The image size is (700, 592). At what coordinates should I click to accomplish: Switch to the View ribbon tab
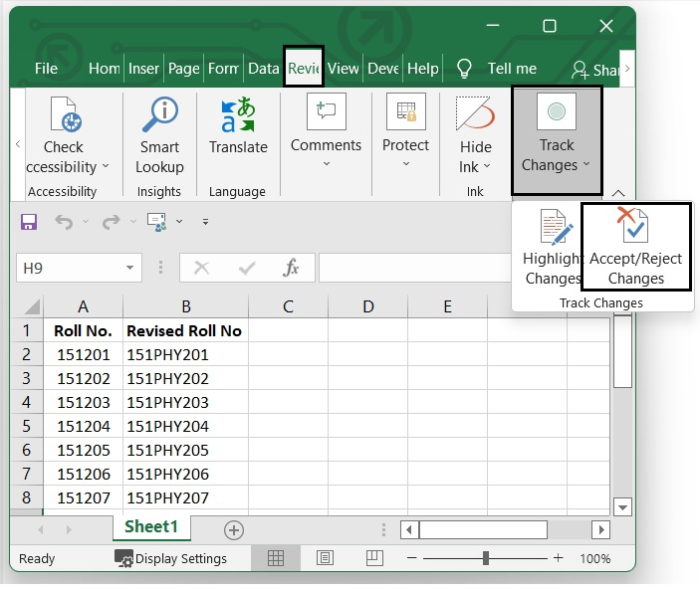(x=343, y=69)
